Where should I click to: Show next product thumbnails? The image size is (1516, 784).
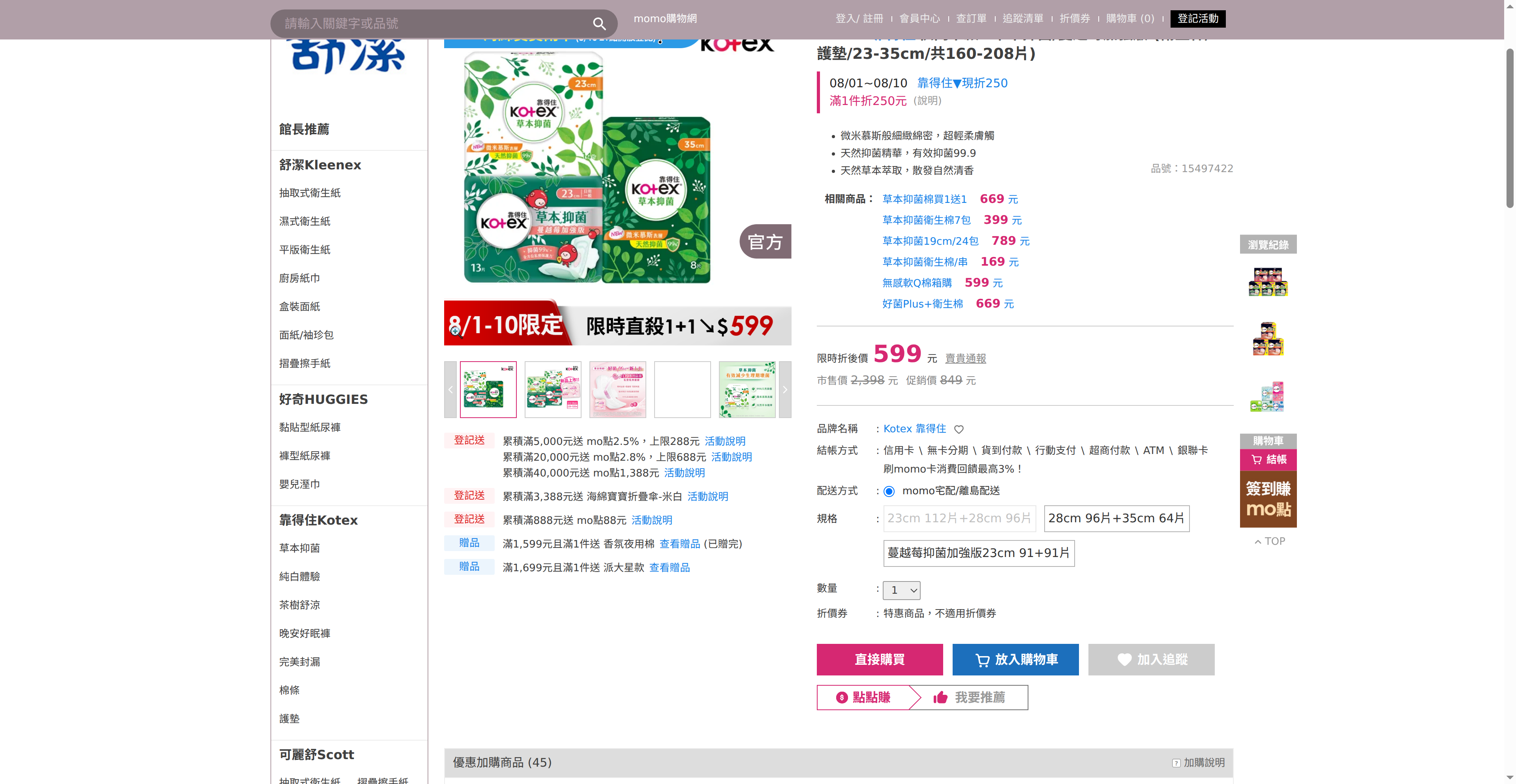click(x=784, y=390)
